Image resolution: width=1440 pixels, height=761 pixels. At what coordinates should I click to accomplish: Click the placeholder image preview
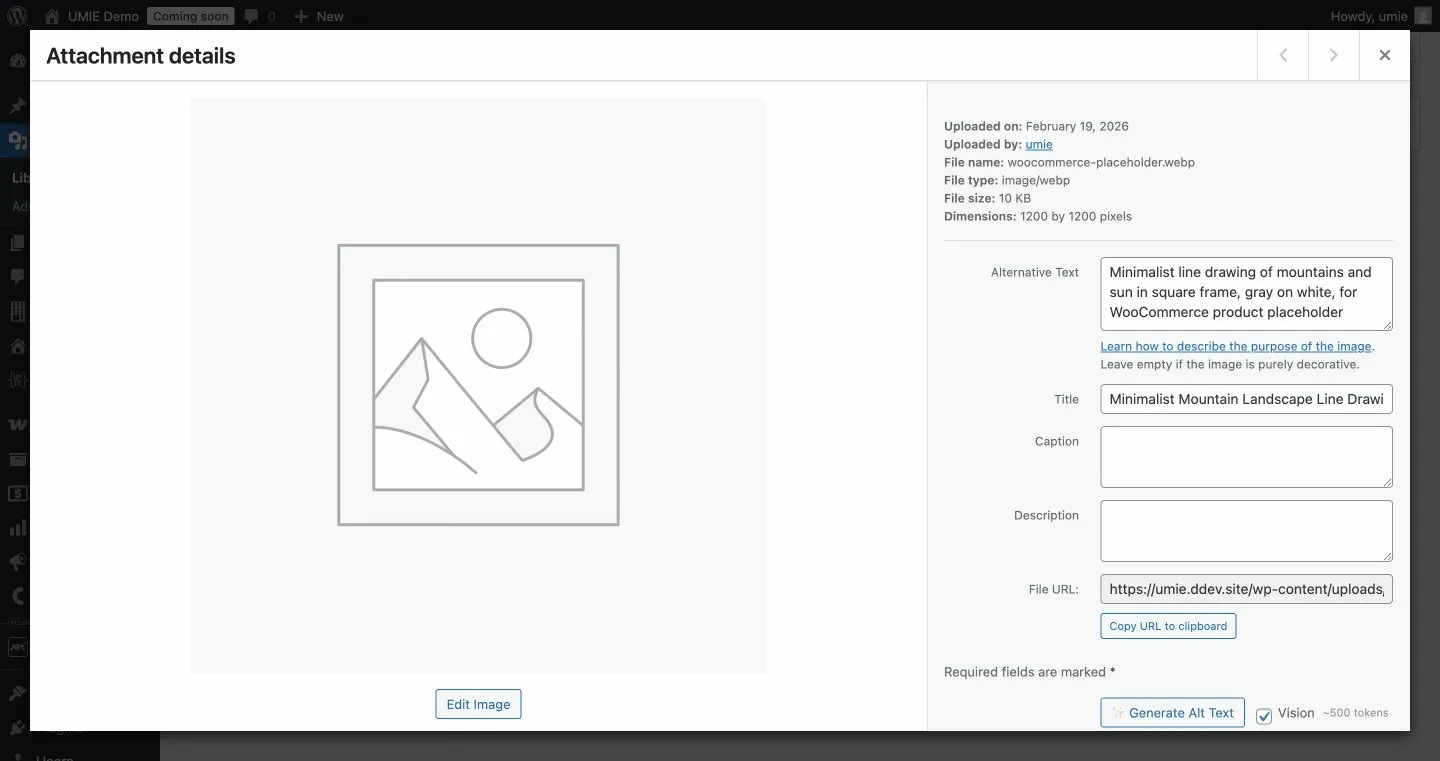(x=478, y=385)
